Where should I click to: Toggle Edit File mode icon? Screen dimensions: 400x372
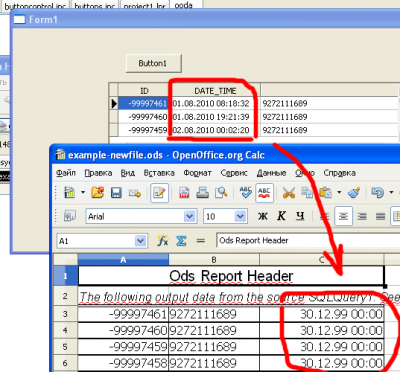click(x=159, y=193)
